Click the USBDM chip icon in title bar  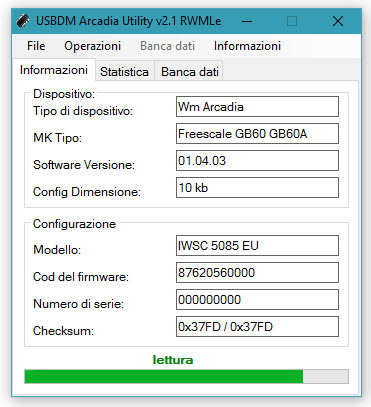23,21
